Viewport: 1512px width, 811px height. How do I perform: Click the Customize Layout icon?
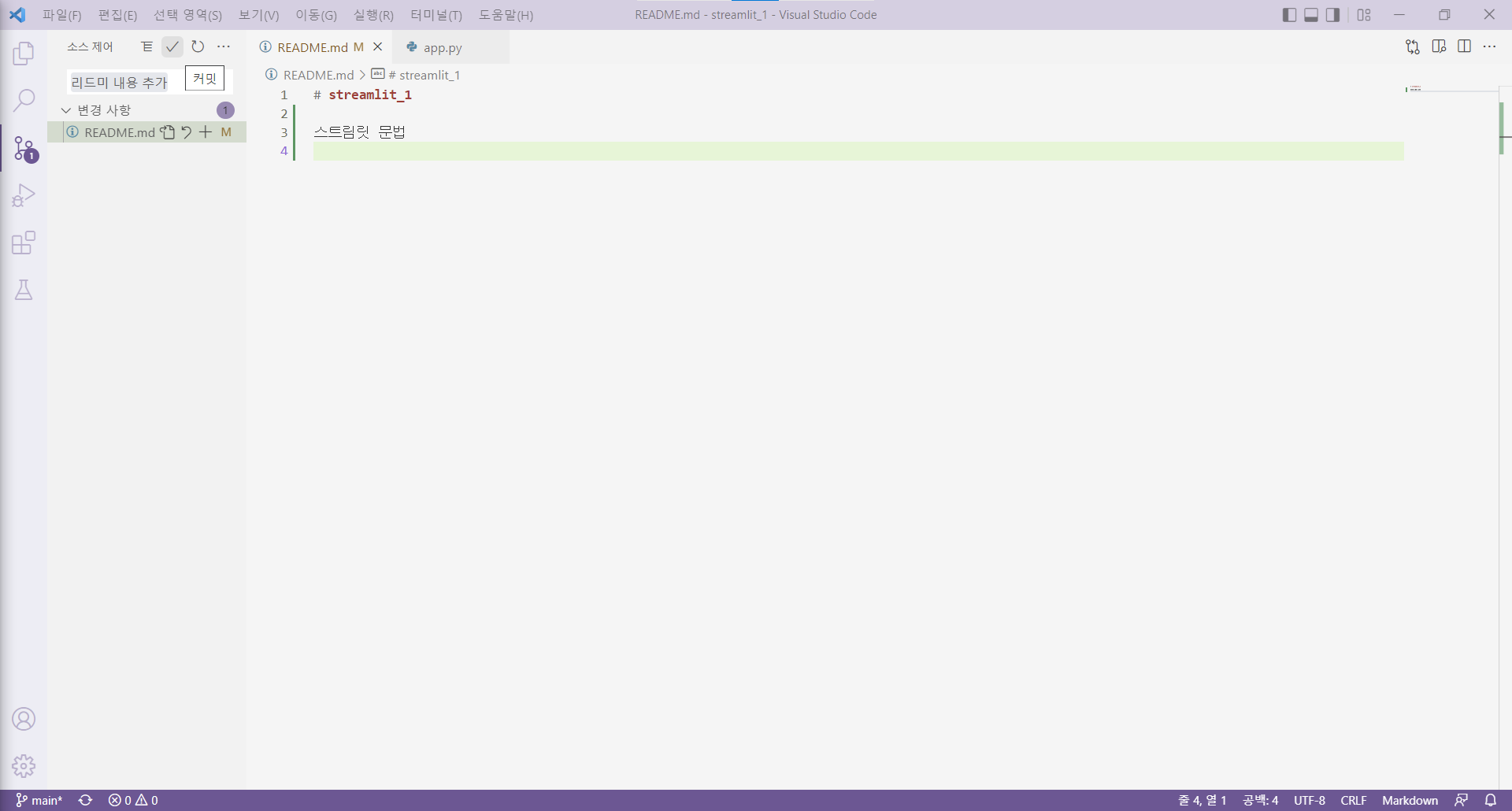click(1365, 15)
